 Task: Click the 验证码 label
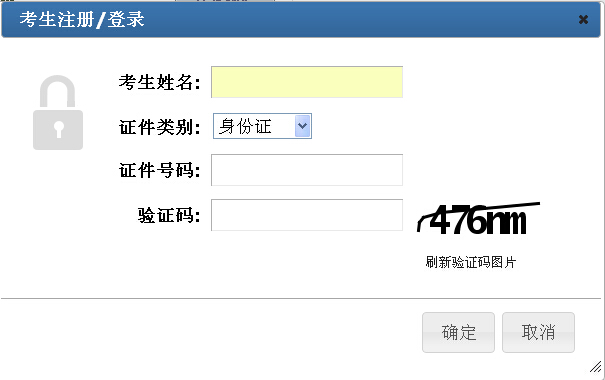click(169, 215)
